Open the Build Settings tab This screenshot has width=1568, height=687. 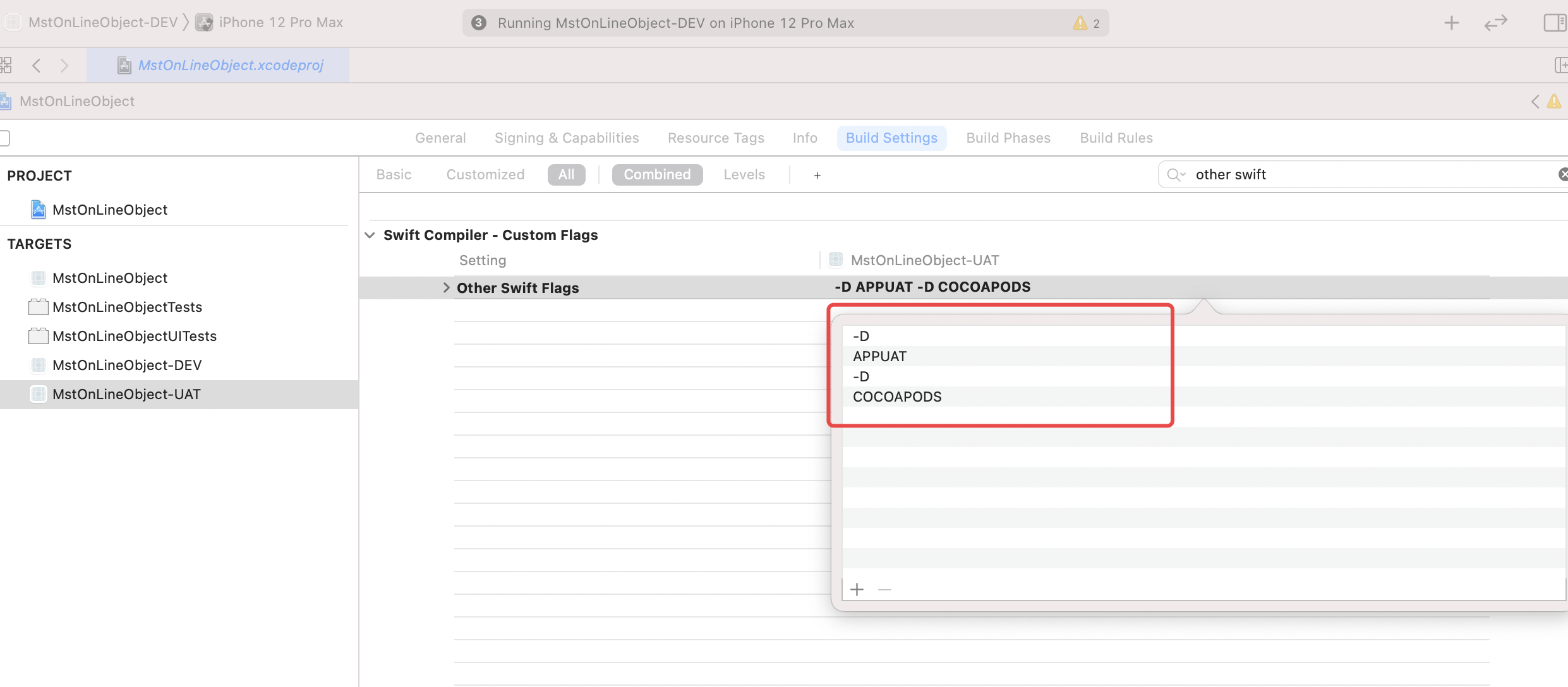click(891, 138)
